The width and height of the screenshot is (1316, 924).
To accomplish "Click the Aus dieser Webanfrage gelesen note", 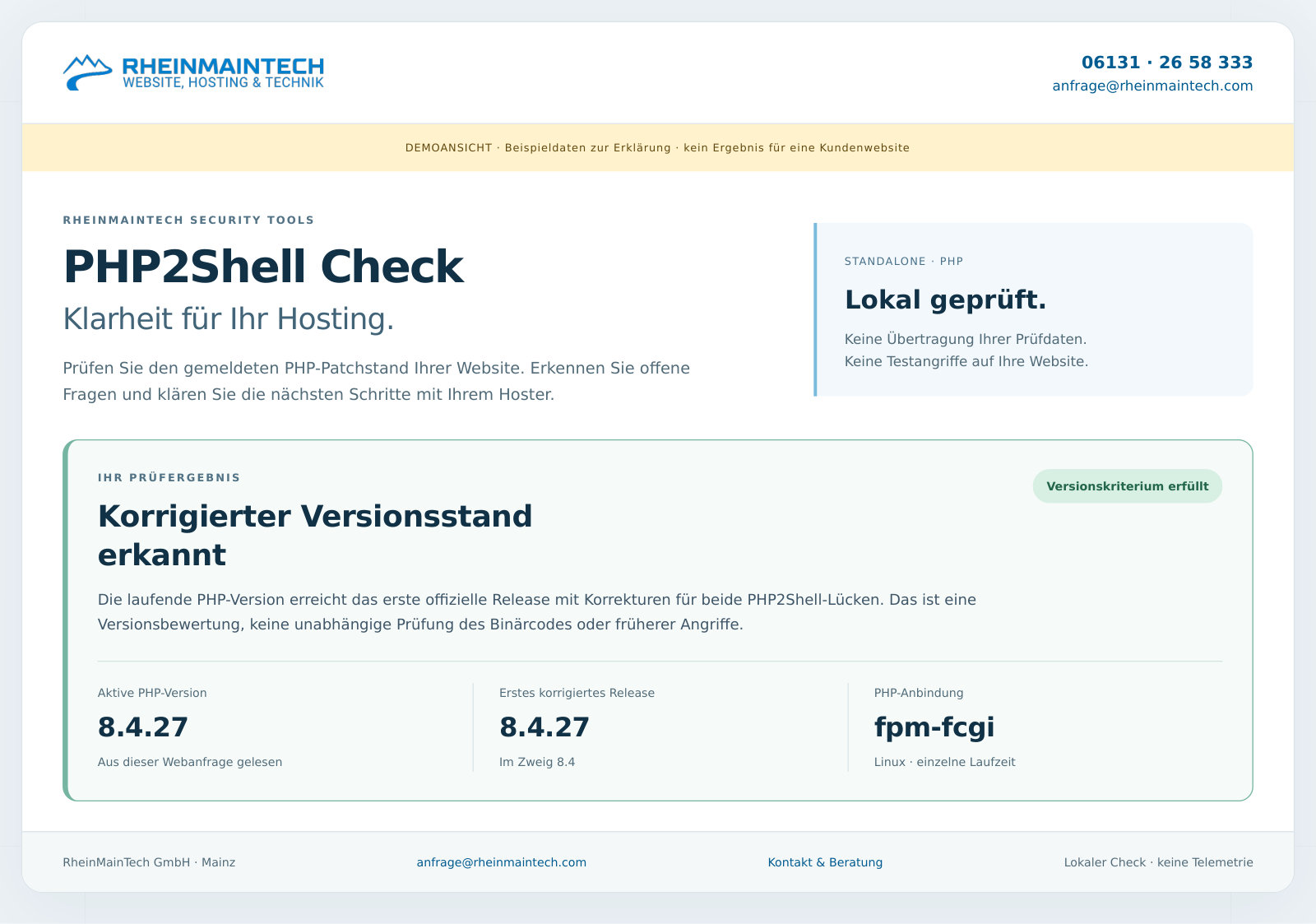I will (x=190, y=762).
